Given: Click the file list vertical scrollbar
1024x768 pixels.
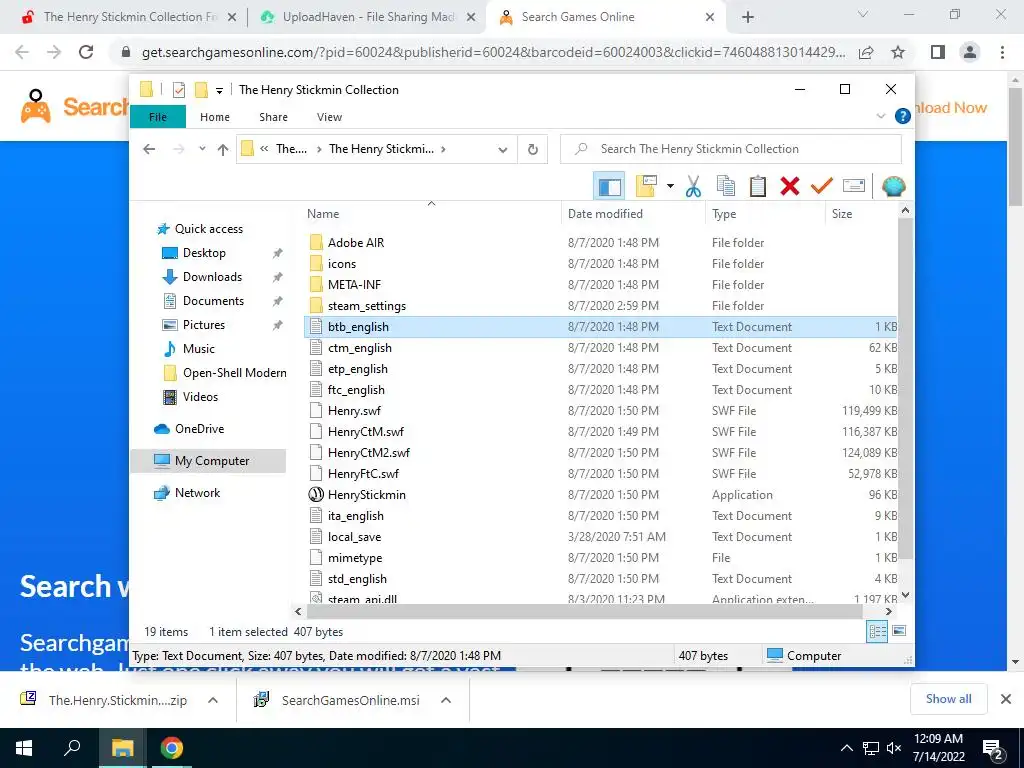Looking at the screenshot, I should (x=905, y=389).
